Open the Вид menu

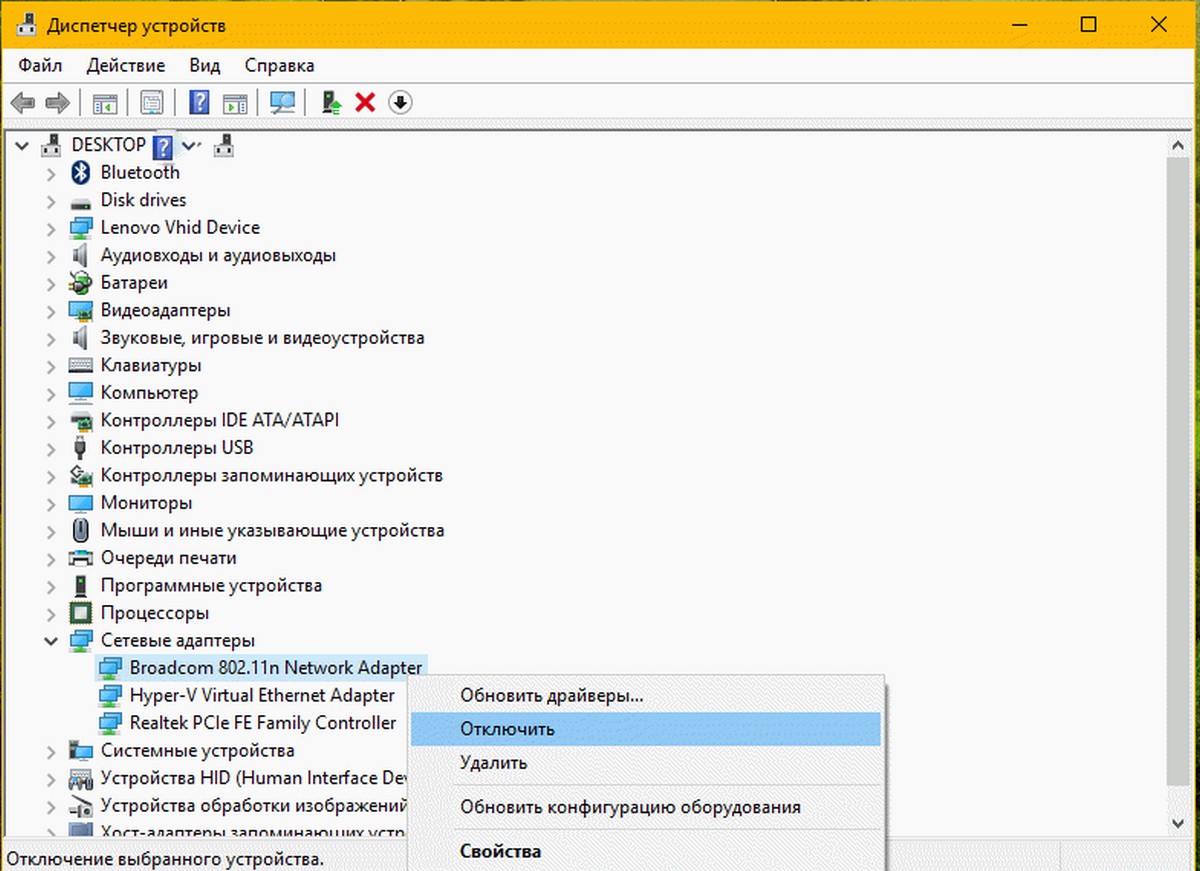pos(204,66)
